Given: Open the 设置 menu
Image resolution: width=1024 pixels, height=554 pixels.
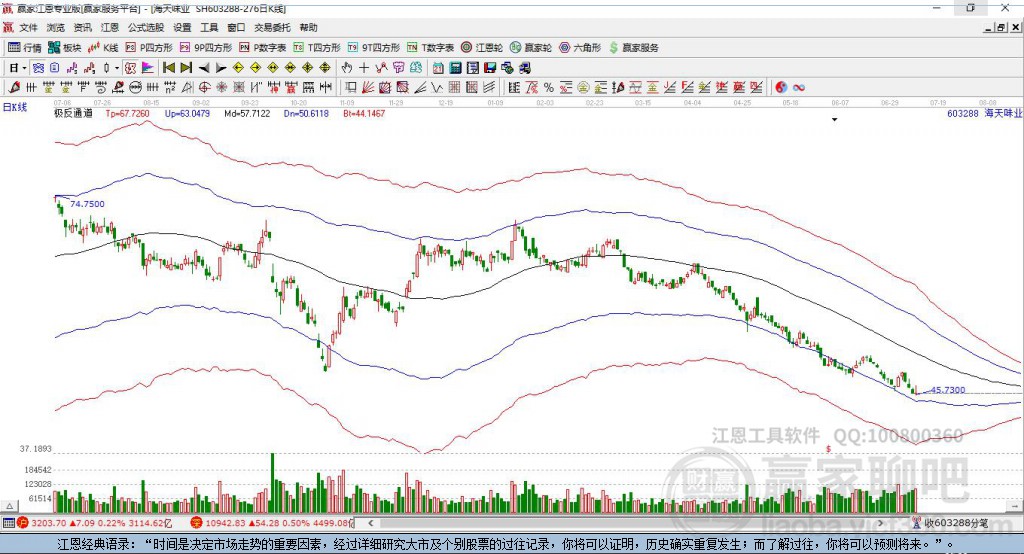Looking at the screenshot, I should coord(182,27).
